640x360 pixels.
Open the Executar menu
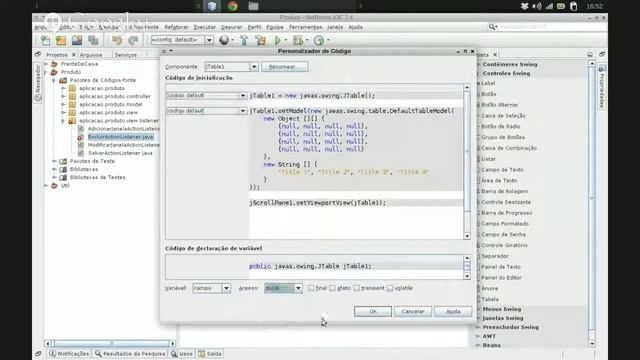204,27
